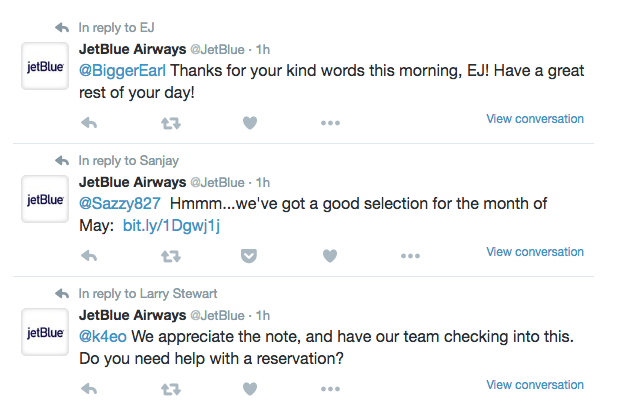Open more options on @k4eo tweet
The width and height of the screenshot is (625, 409).
click(x=330, y=388)
